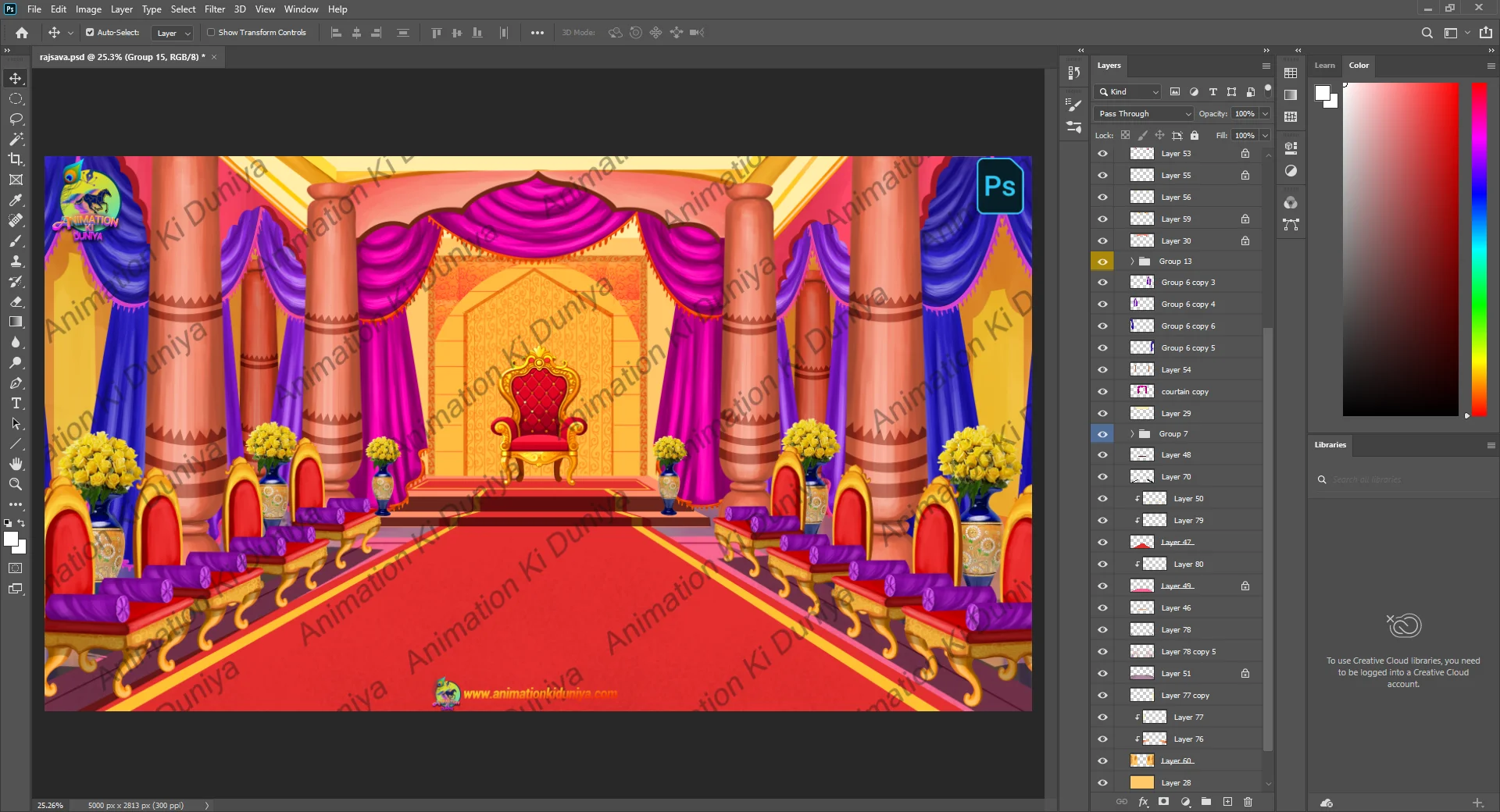Create a new group with folder icon
Viewport: 1500px width, 812px height.
(1206, 802)
